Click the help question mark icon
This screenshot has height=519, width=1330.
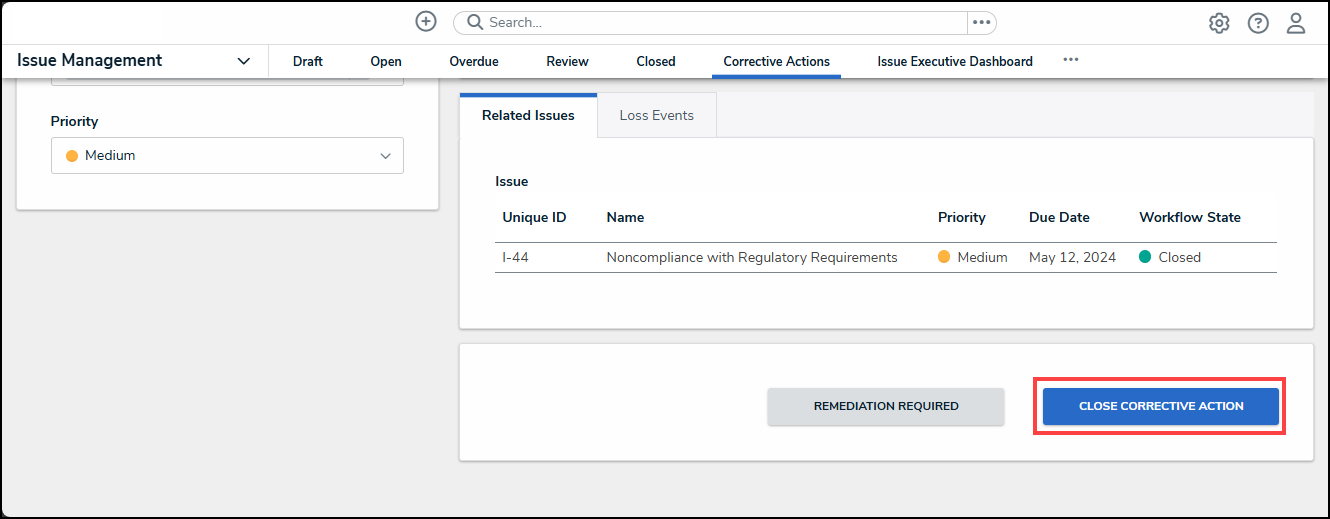point(1258,23)
